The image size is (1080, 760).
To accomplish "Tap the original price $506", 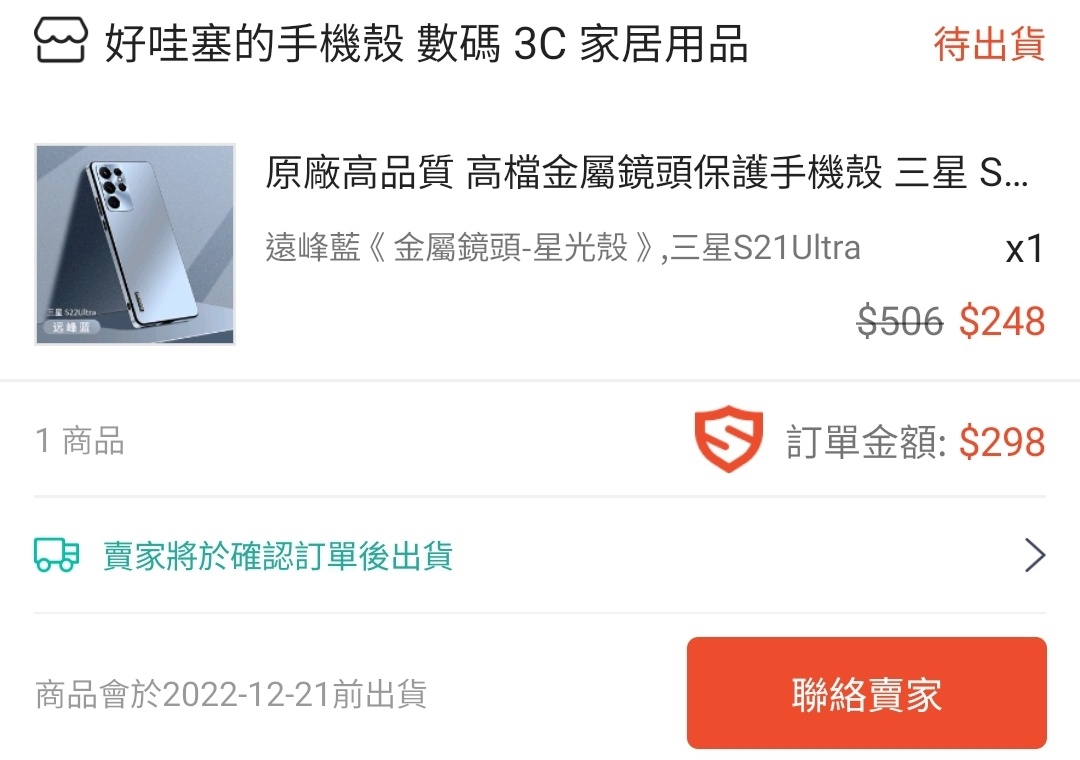I will tap(900, 321).
